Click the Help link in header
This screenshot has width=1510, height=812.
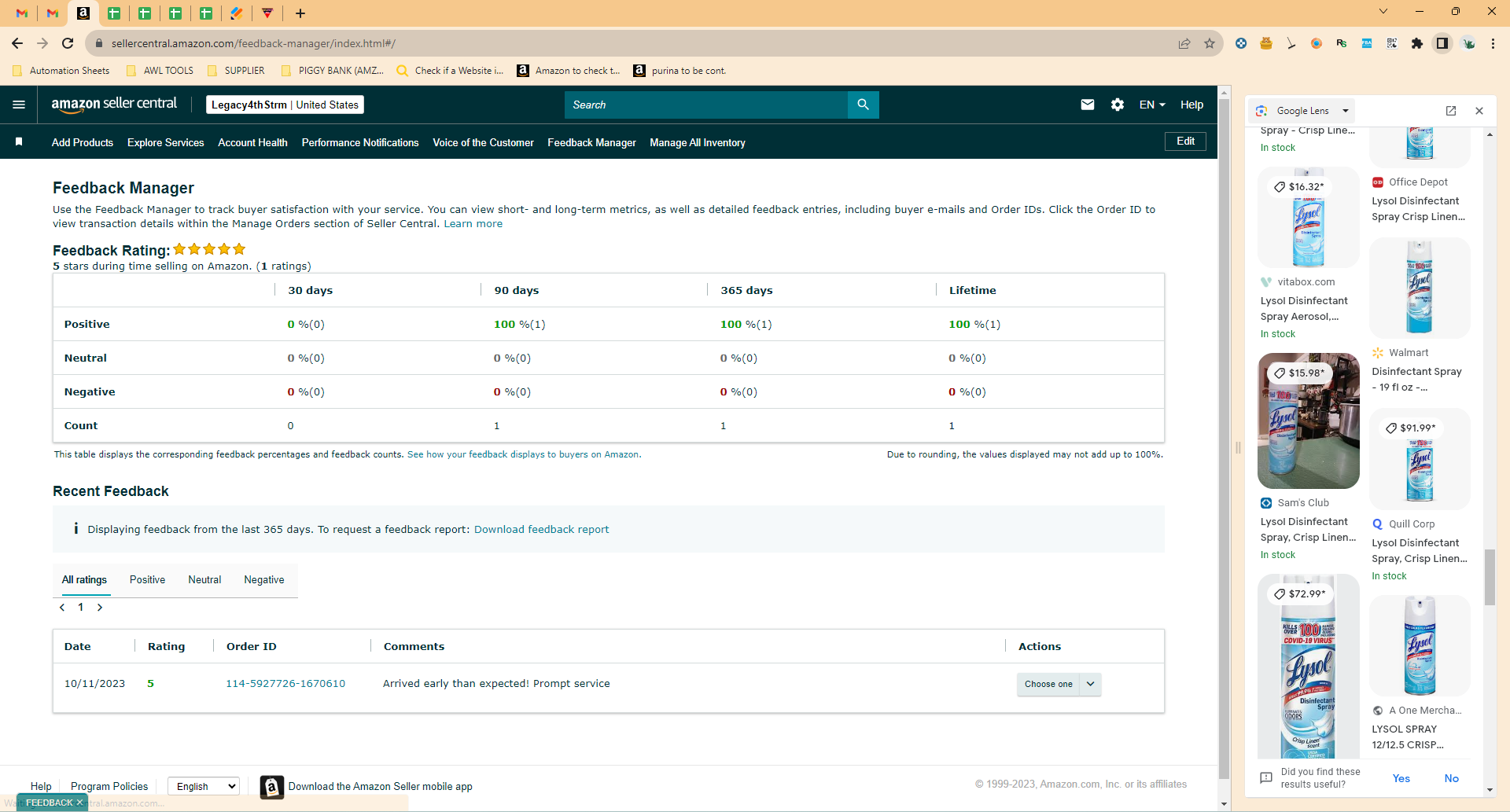point(1191,105)
